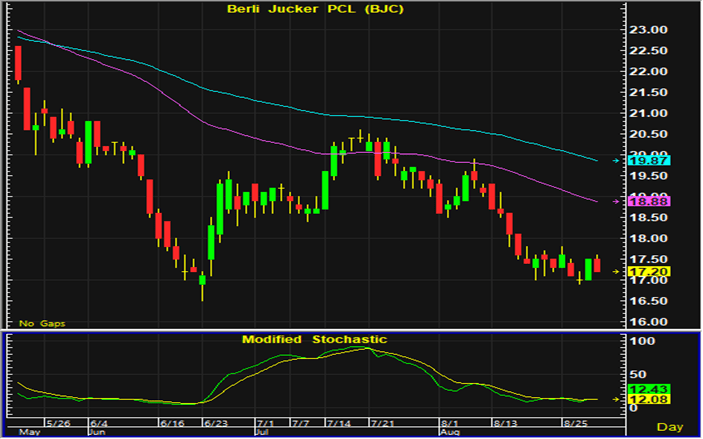Click the magenta 18.88 moving average label
The height and width of the screenshot is (439, 703).
[638, 202]
